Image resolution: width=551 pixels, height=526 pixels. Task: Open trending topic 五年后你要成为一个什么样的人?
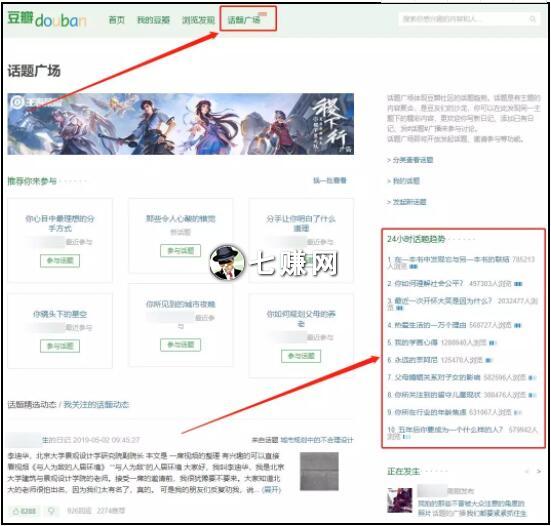pos(451,429)
